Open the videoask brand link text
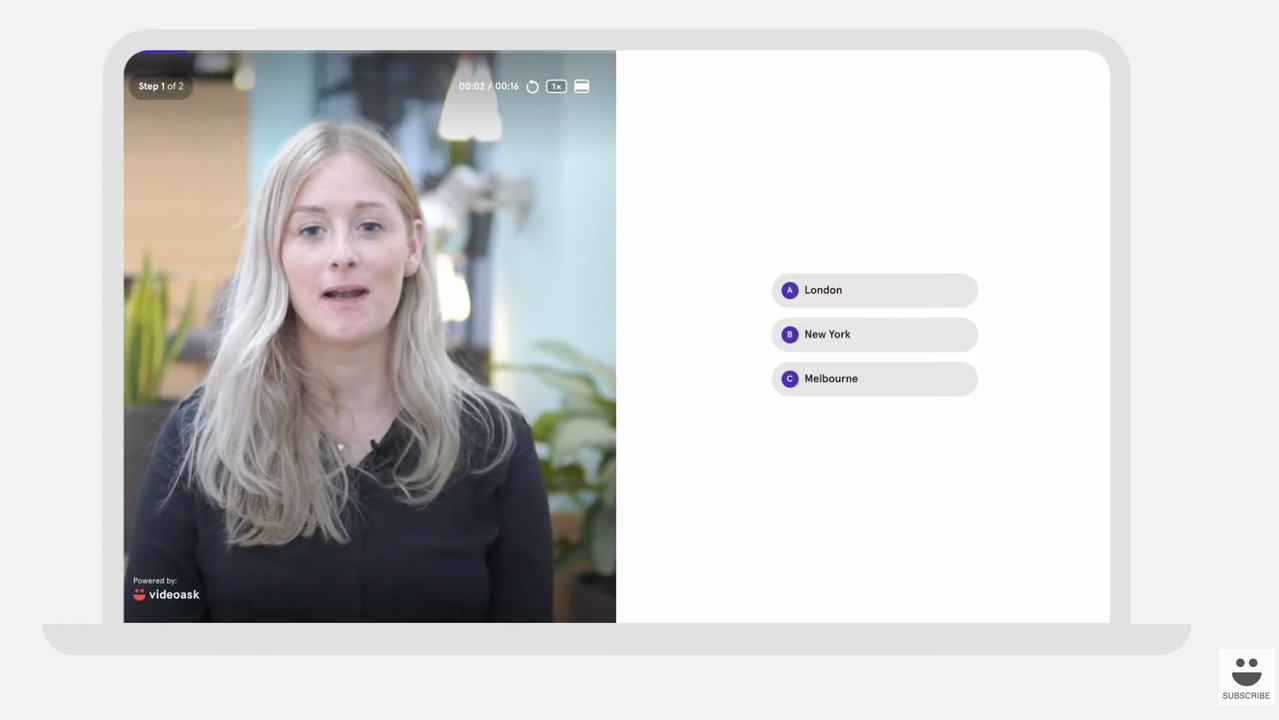This screenshot has width=1279, height=720. point(174,595)
